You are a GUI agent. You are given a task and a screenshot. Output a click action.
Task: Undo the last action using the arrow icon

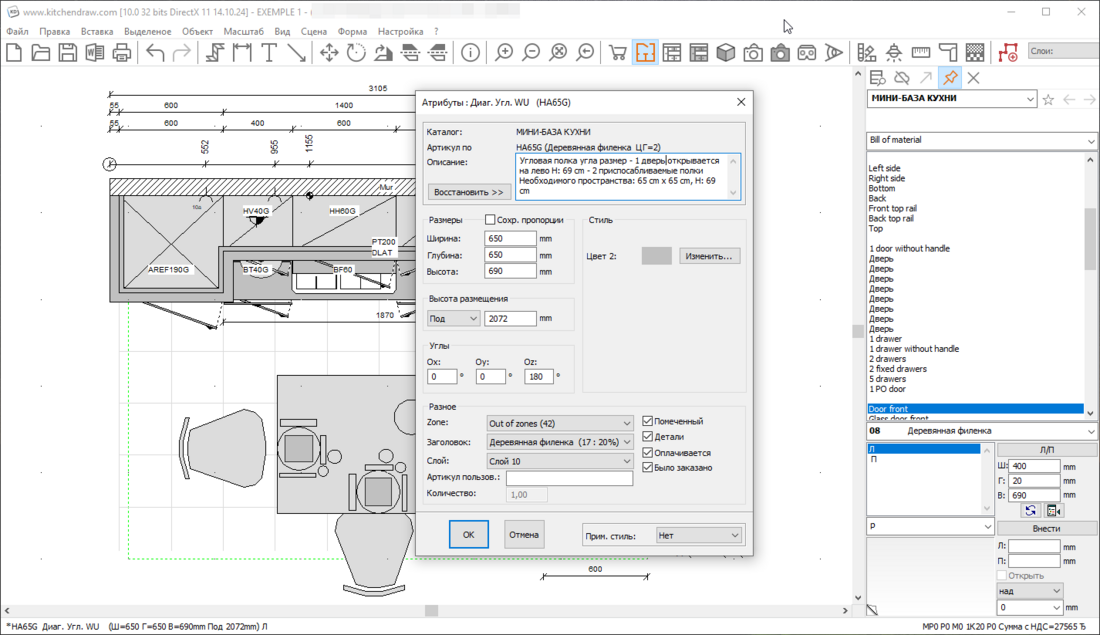coord(155,53)
